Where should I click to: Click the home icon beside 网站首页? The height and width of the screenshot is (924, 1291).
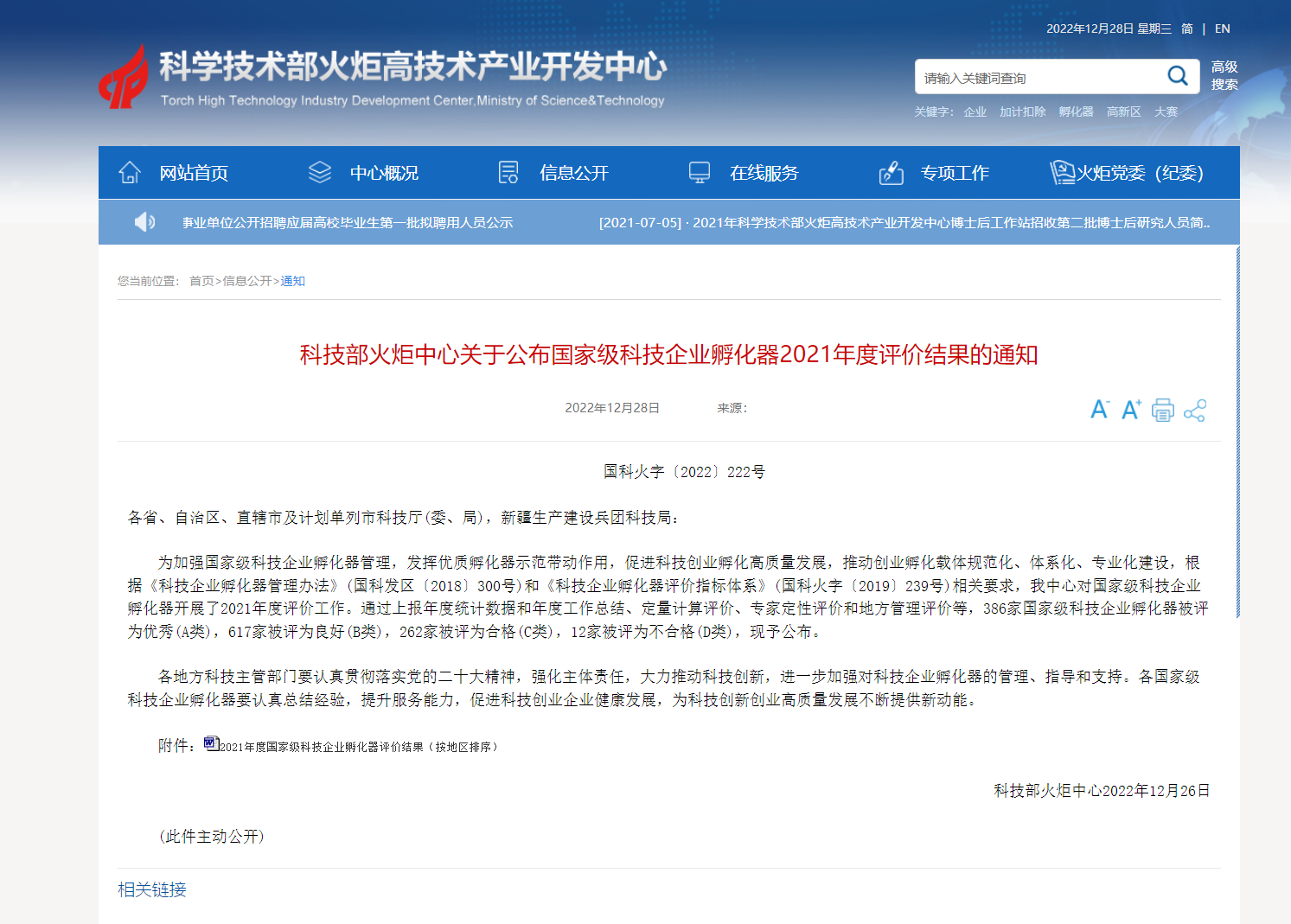(130, 173)
